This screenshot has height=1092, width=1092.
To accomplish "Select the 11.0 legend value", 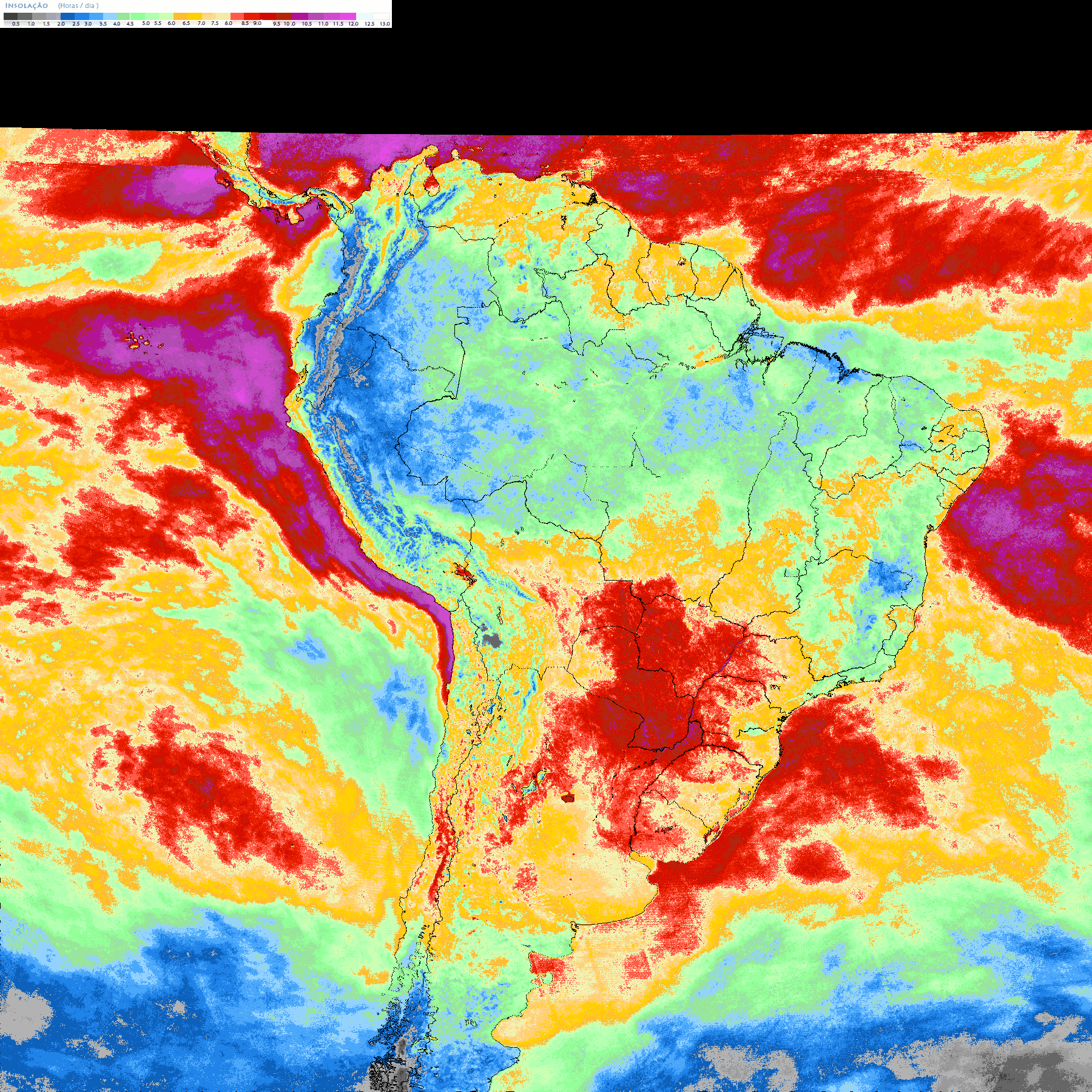I will coord(323,24).
